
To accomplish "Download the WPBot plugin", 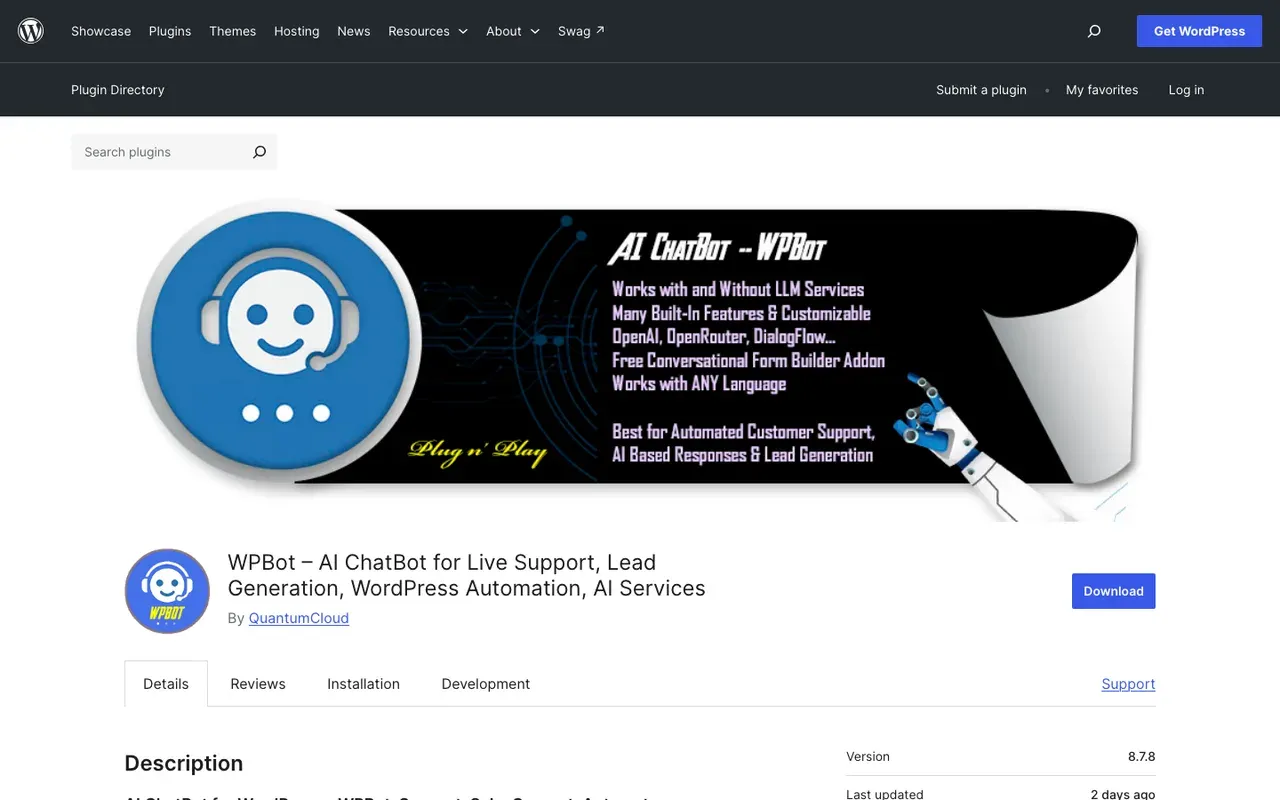I will coord(1114,591).
